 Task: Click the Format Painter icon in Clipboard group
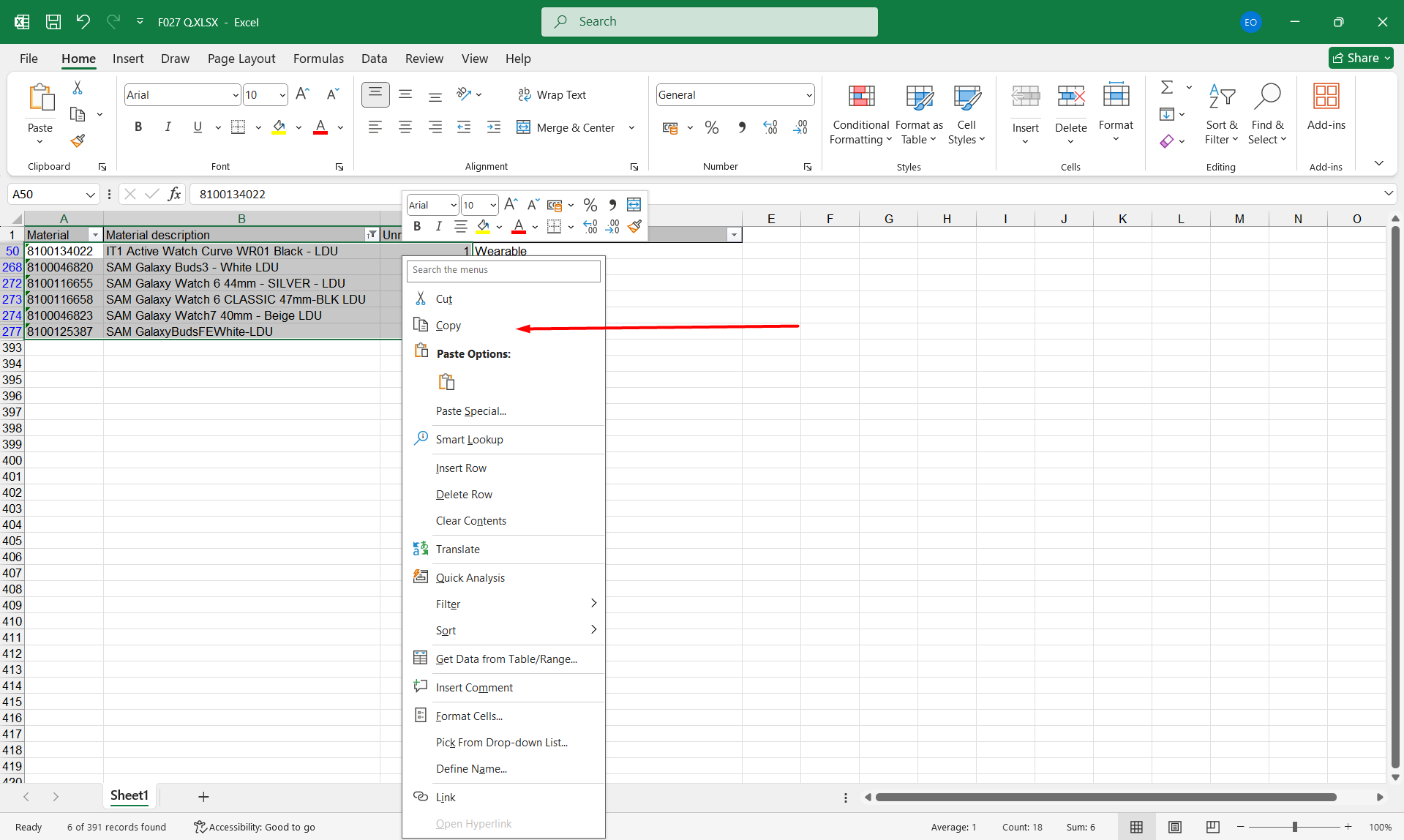78,140
